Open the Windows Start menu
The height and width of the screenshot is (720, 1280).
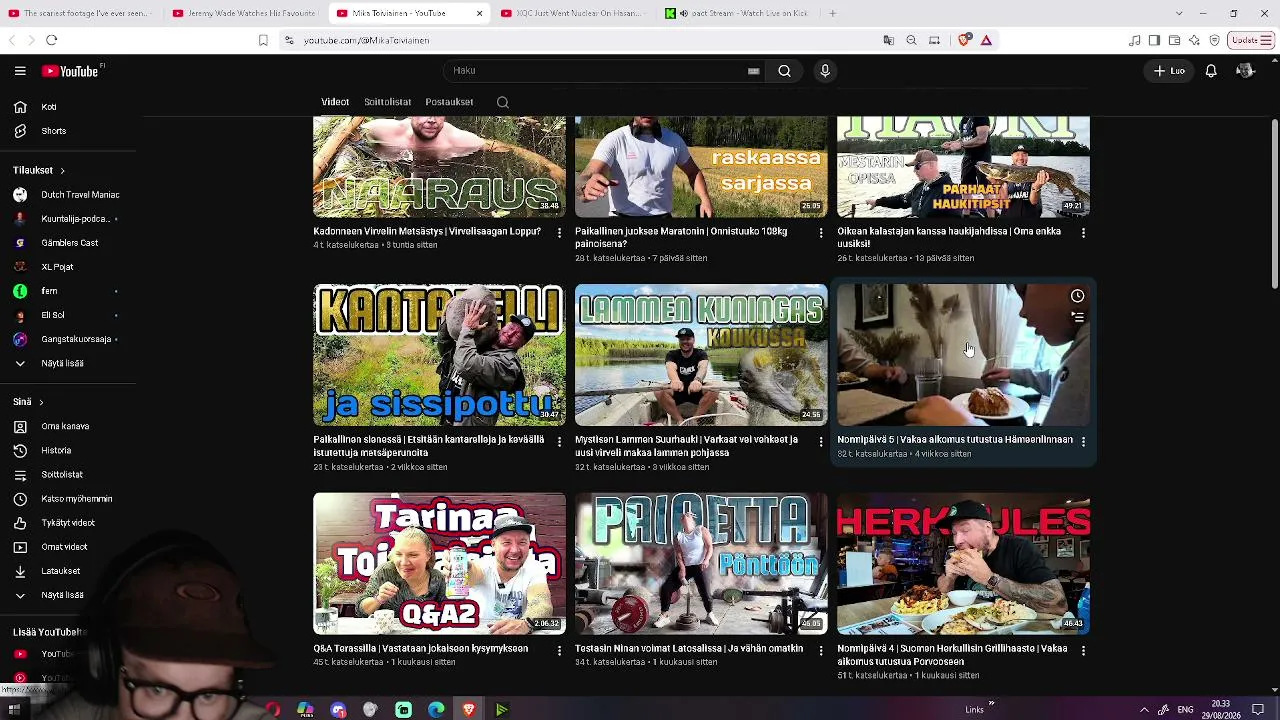click(14, 710)
